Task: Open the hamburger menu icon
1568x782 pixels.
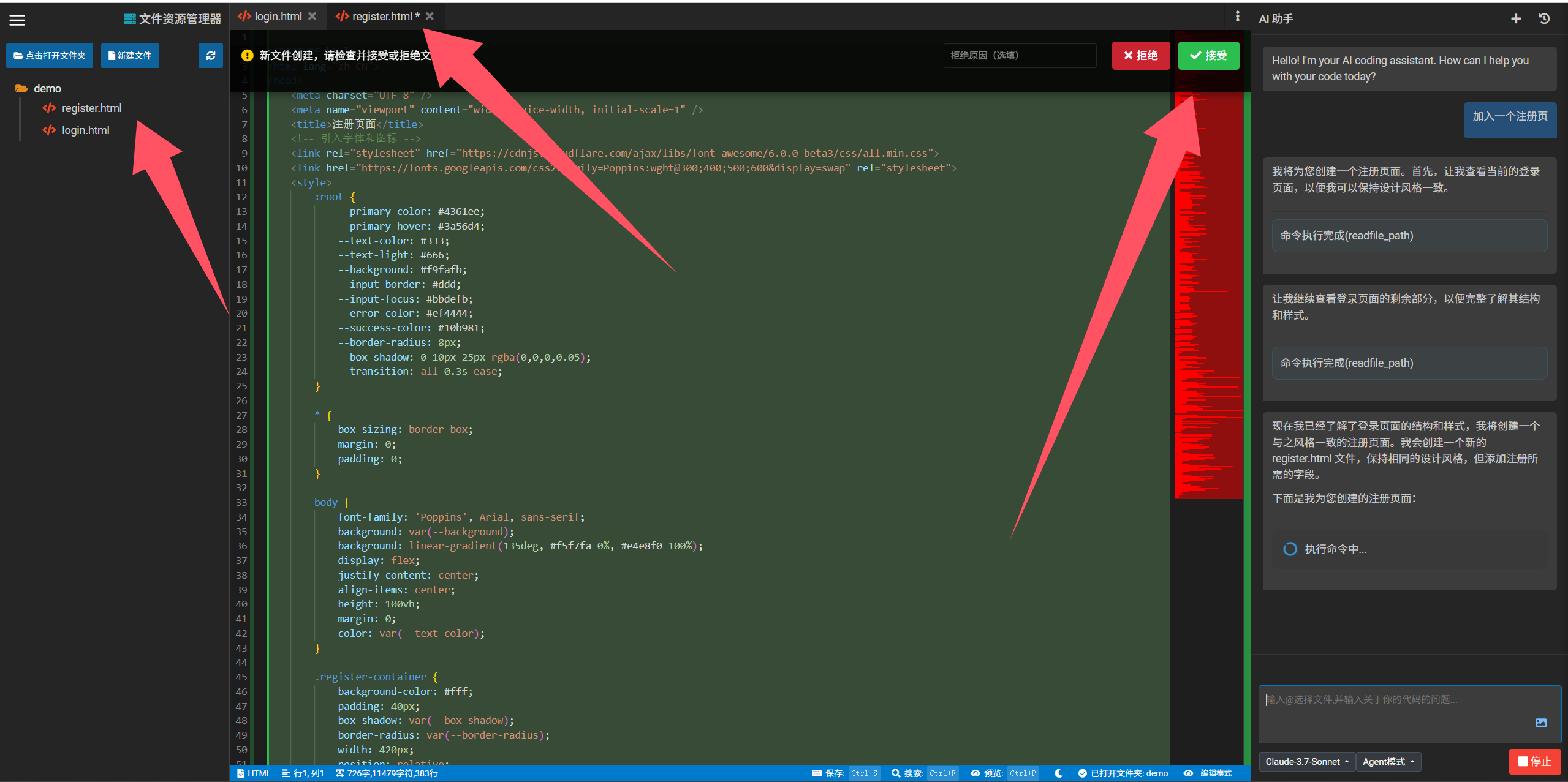Action: [x=17, y=20]
